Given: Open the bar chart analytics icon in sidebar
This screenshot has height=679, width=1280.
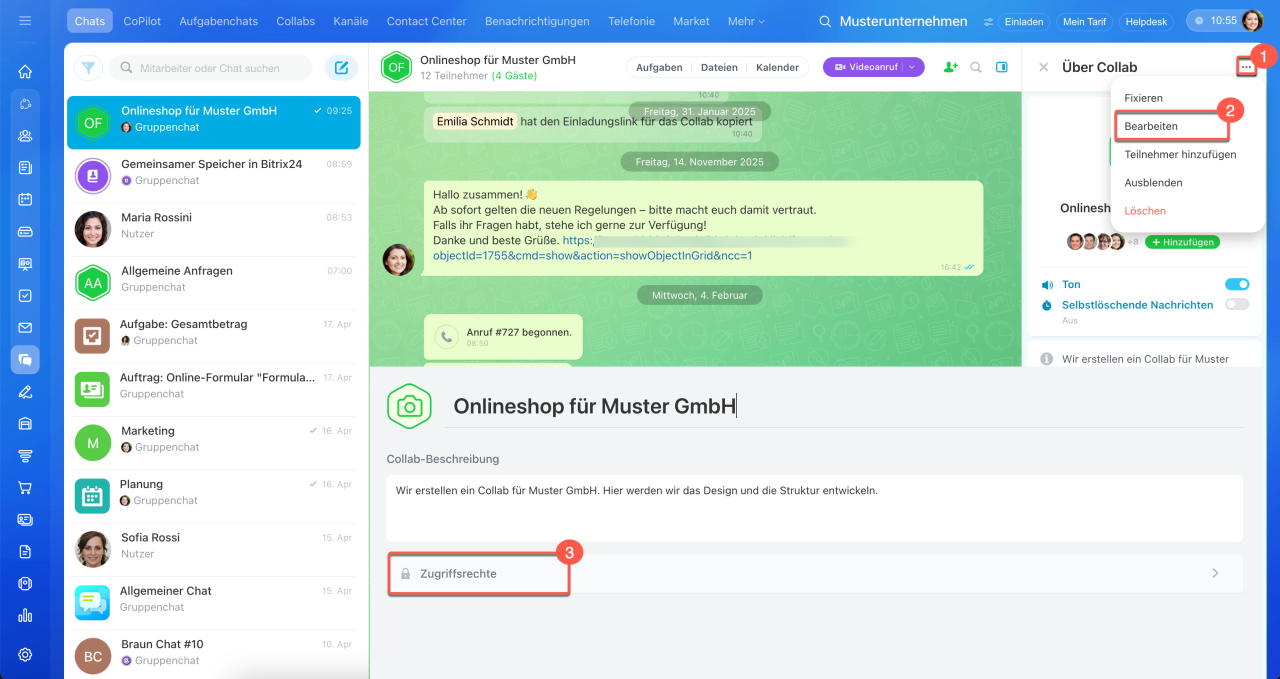Looking at the screenshot, I should click(x=25, y=616).
